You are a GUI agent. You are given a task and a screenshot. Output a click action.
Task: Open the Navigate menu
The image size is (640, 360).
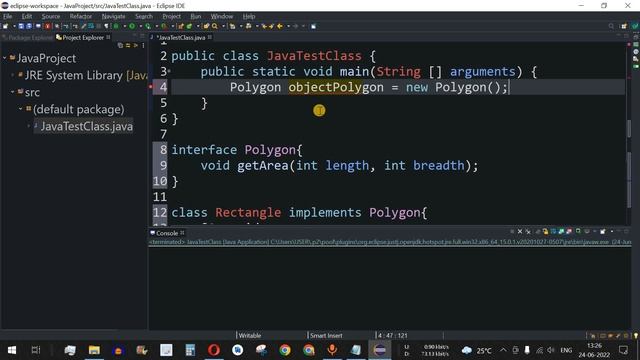pyautogui.click(x=113, y=16)
